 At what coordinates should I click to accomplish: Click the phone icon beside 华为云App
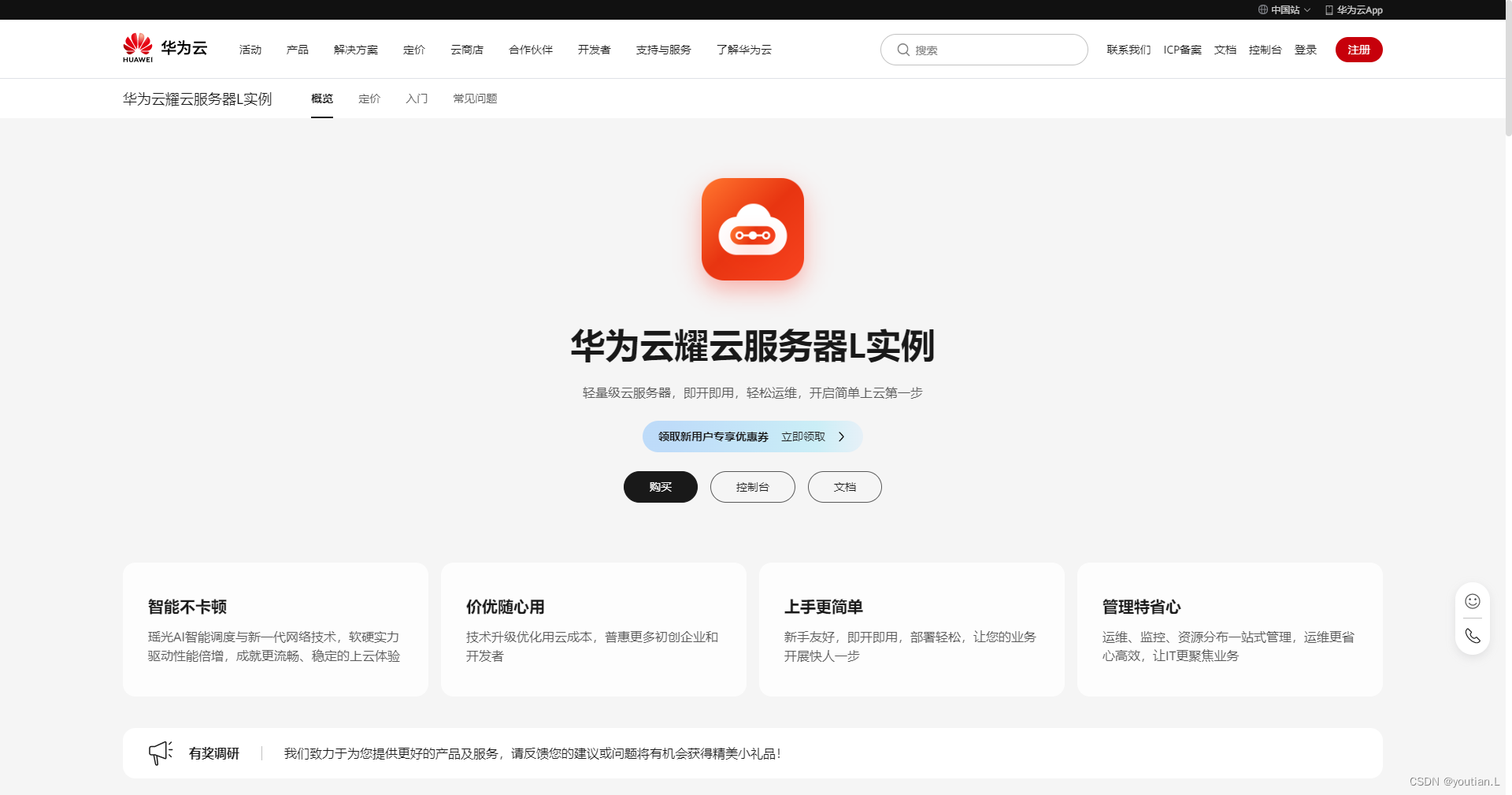click(x=1329, y=10)
